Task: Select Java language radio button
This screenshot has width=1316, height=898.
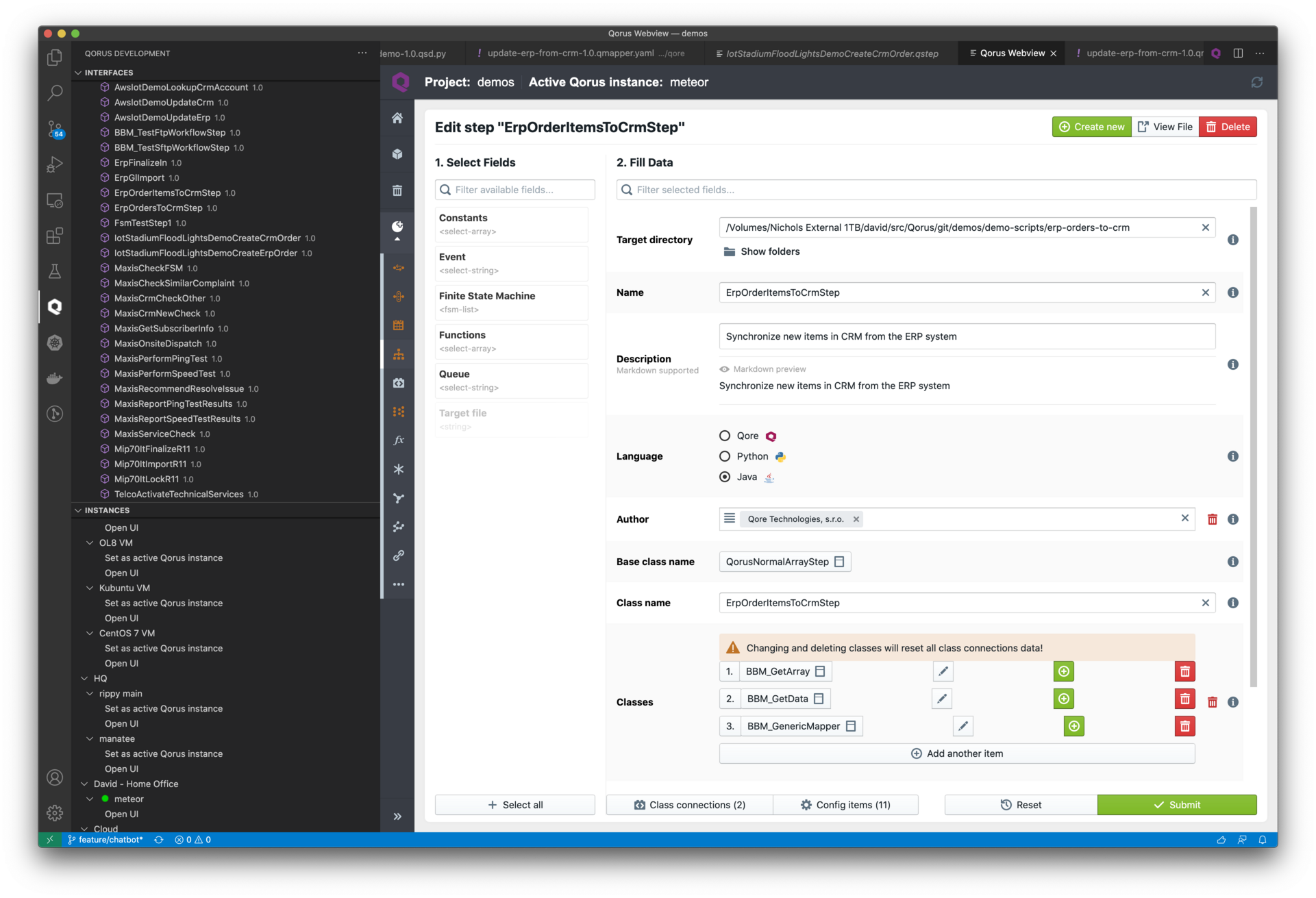Action: point(725,477)
